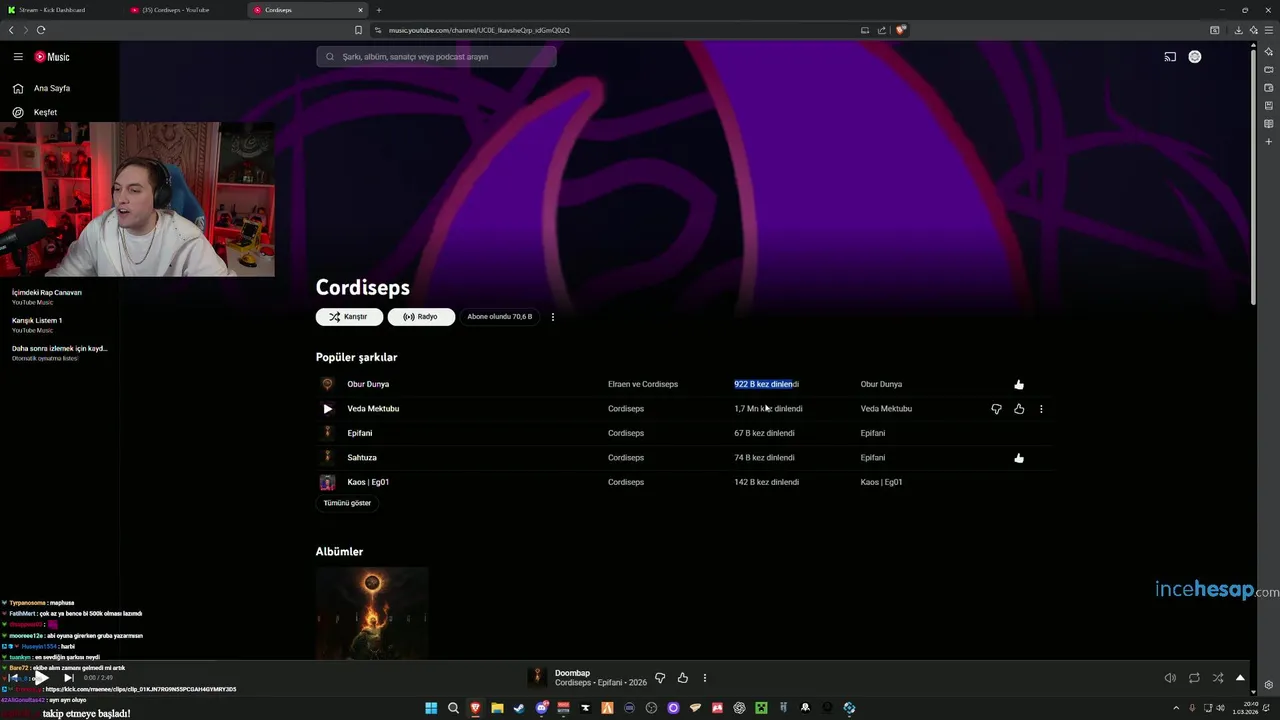
Task: Open the YouTube Music hamburger menu
Action: coord(18,57)
